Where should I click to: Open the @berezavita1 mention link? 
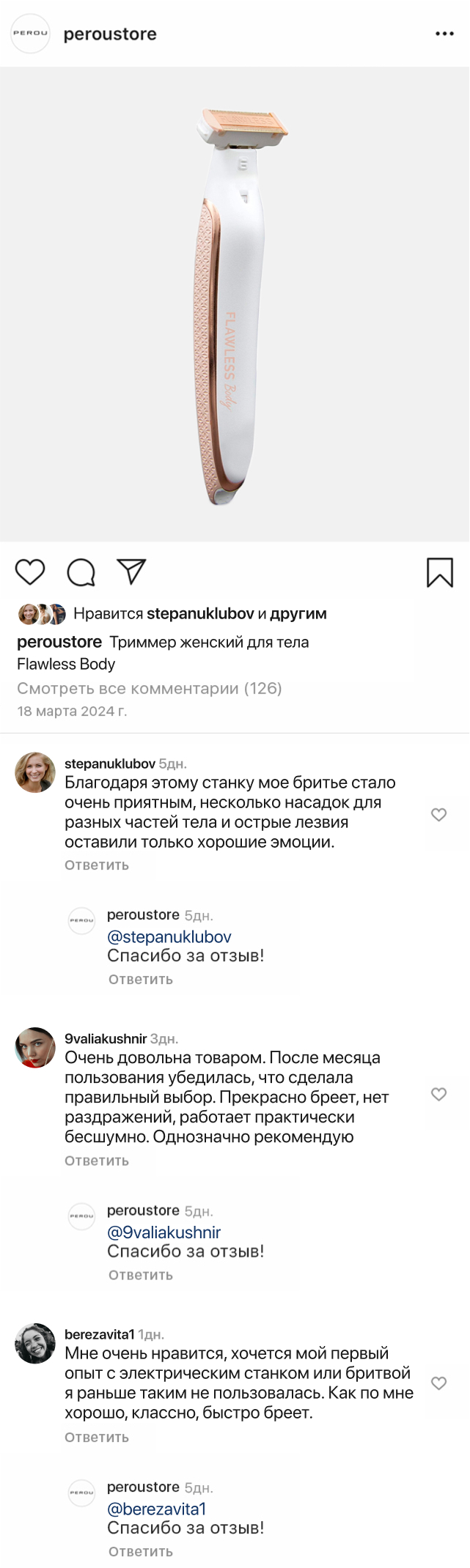pyautogui.click(x=157, y=1509)
